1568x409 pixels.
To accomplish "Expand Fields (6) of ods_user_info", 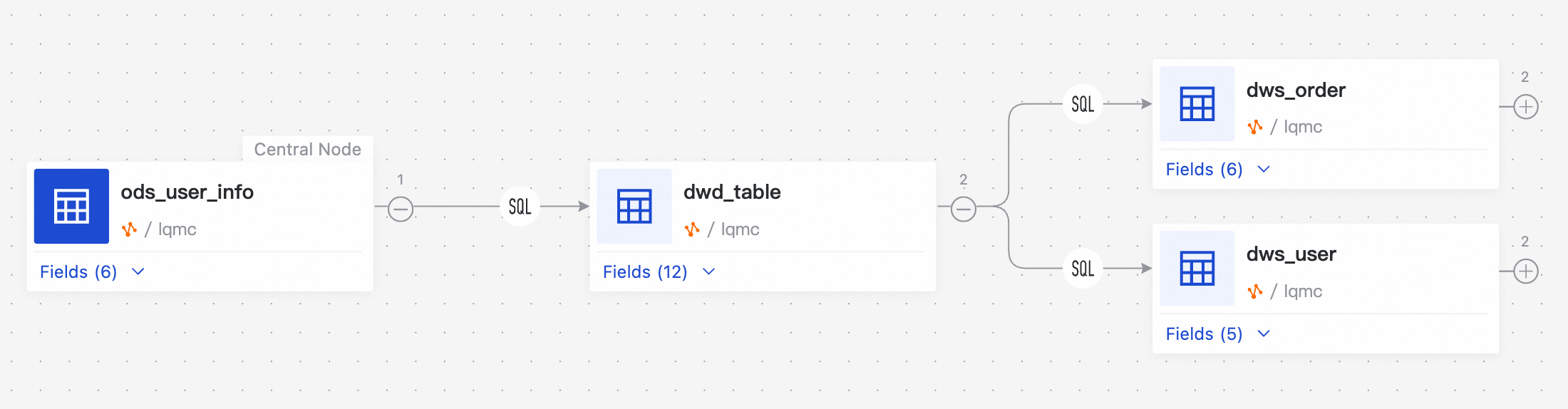I will (92, 271).
